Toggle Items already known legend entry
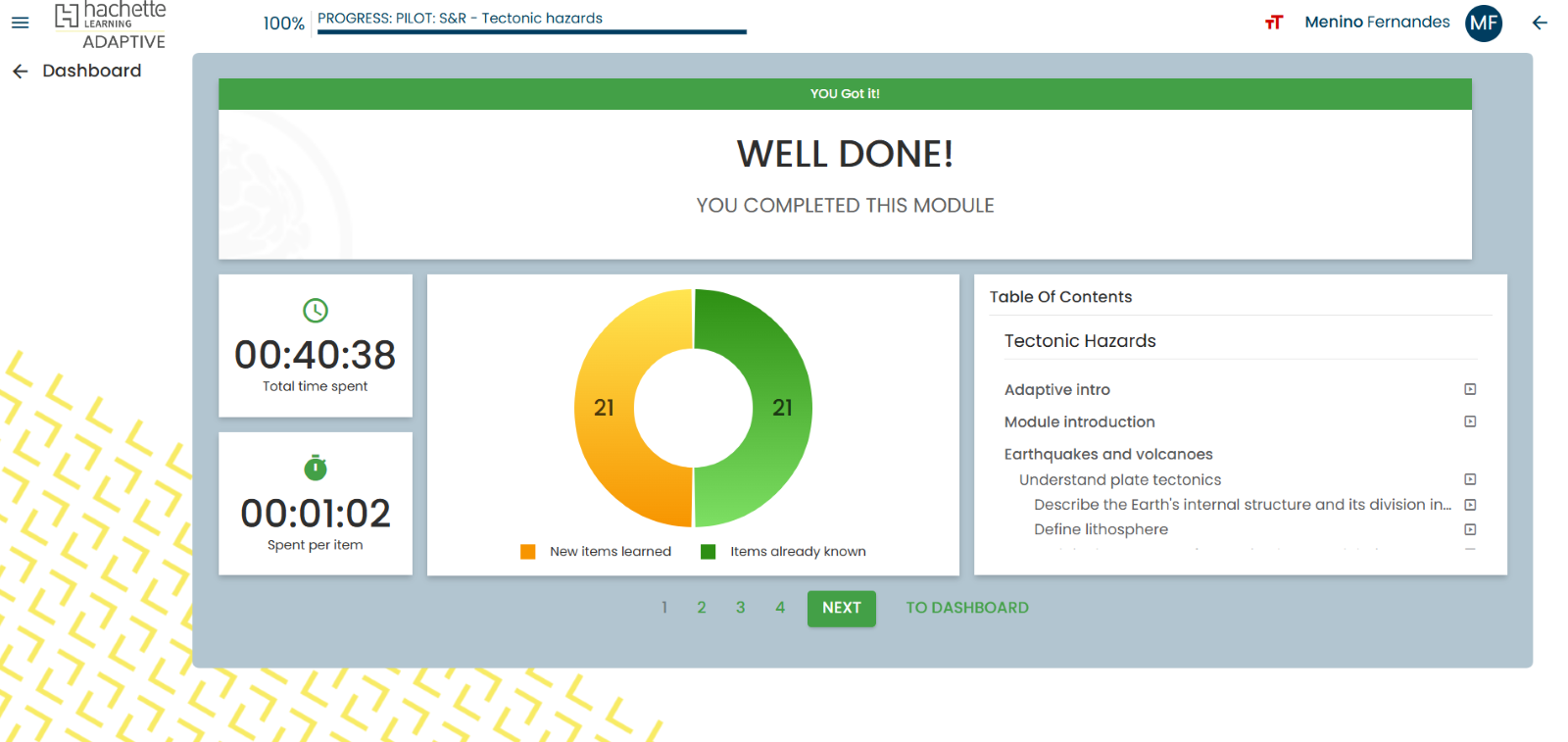The image size is (1568, 742). [784, 552]
